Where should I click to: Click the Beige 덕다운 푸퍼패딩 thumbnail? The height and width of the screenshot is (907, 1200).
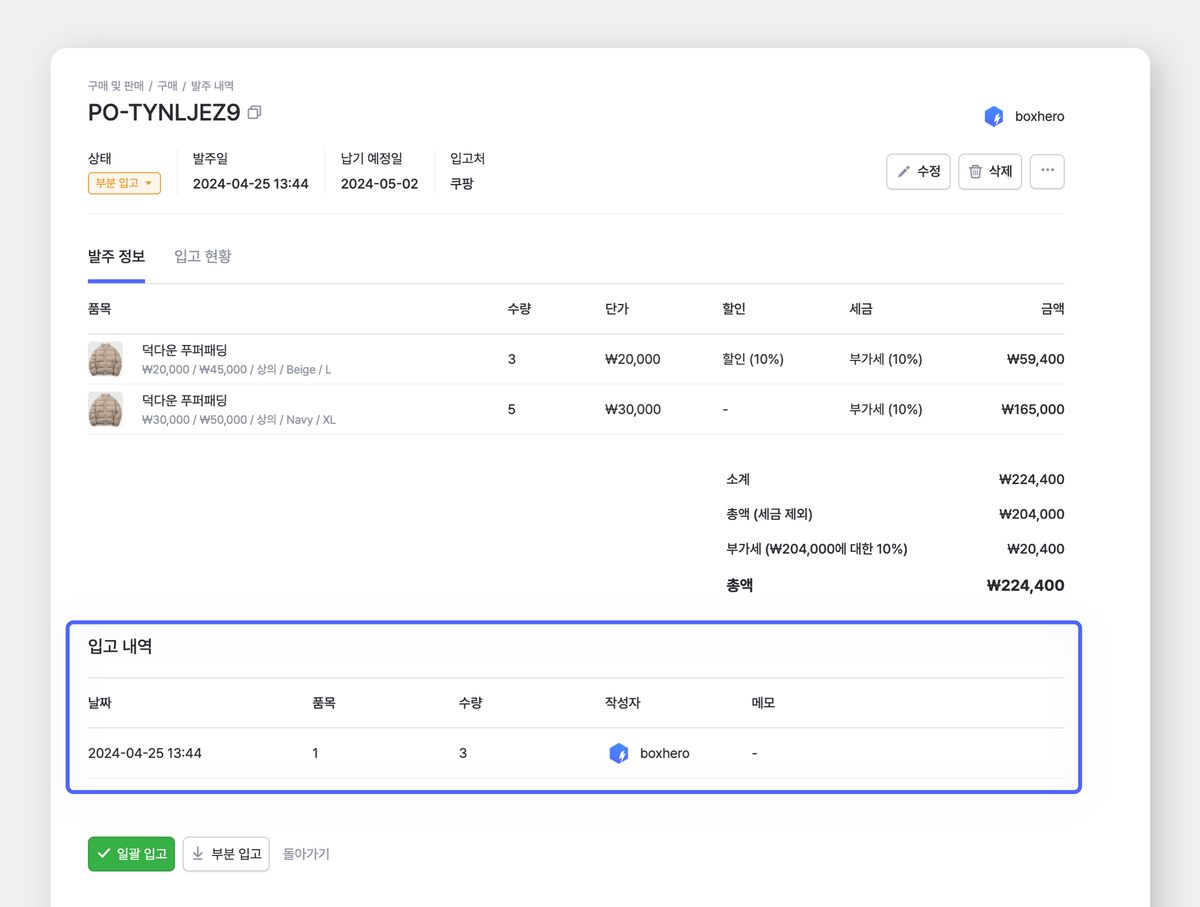click(x=105, y=359)
